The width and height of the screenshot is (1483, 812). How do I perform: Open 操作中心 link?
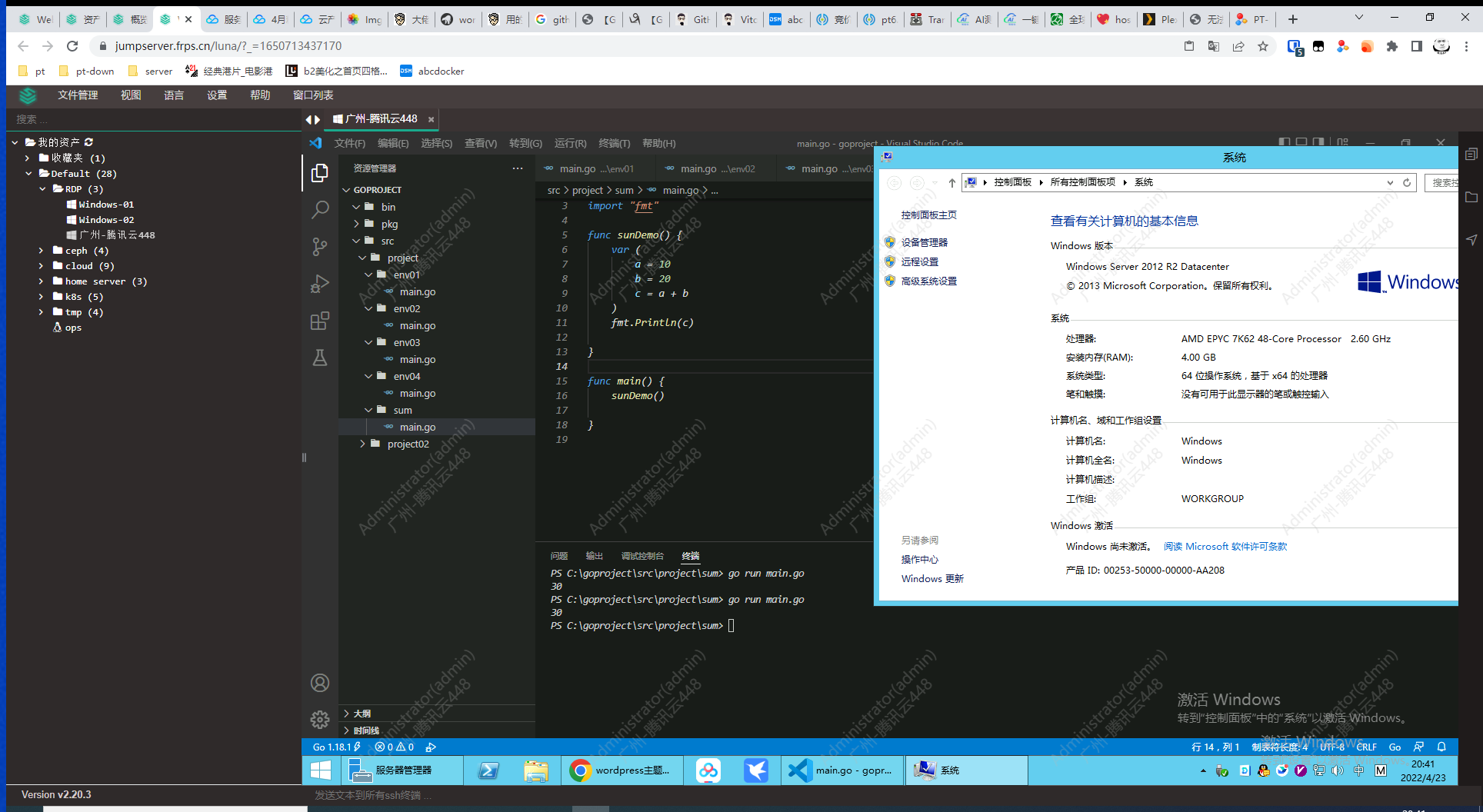920,560
